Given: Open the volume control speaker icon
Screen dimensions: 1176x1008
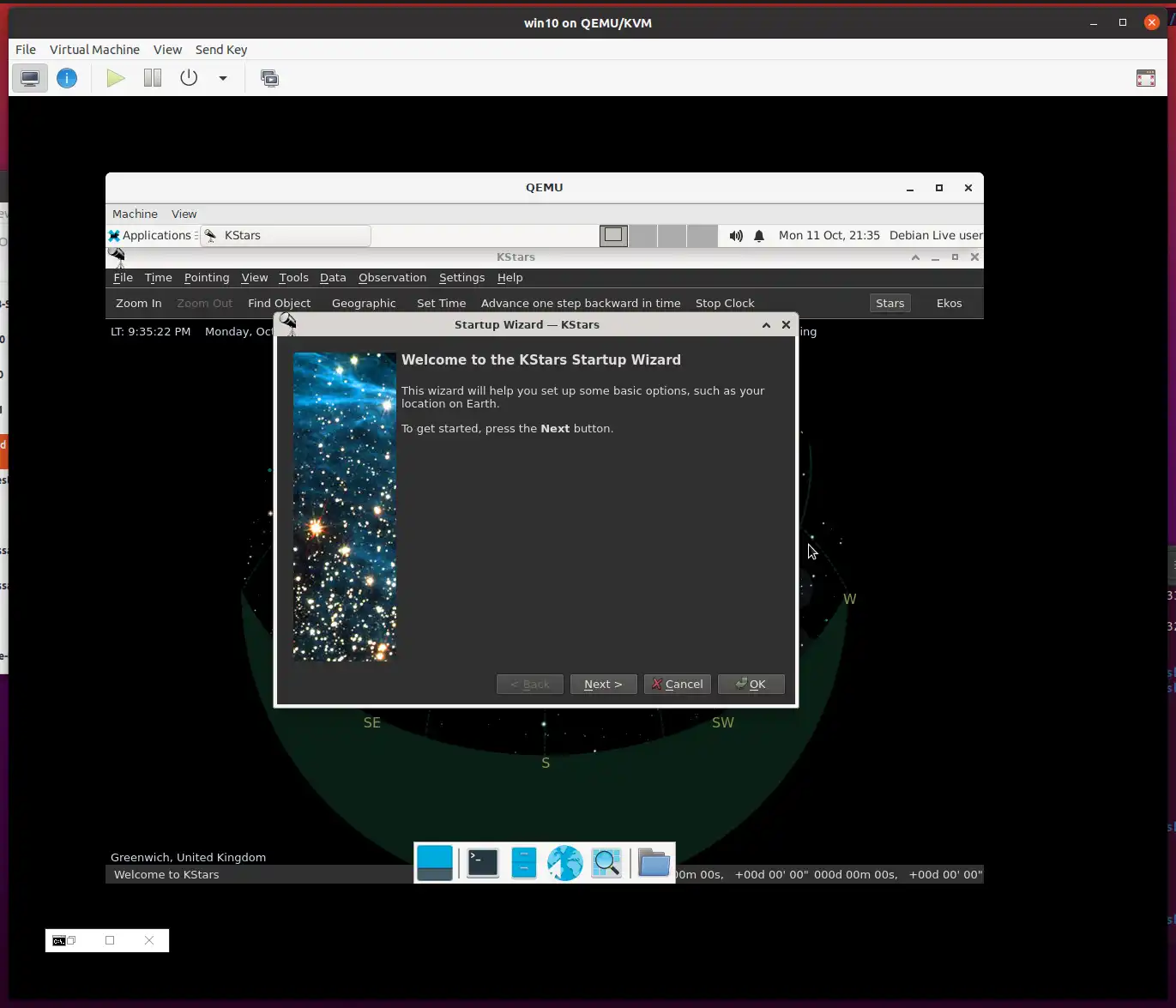Looking at the screenshot, I should pos(736,236).
